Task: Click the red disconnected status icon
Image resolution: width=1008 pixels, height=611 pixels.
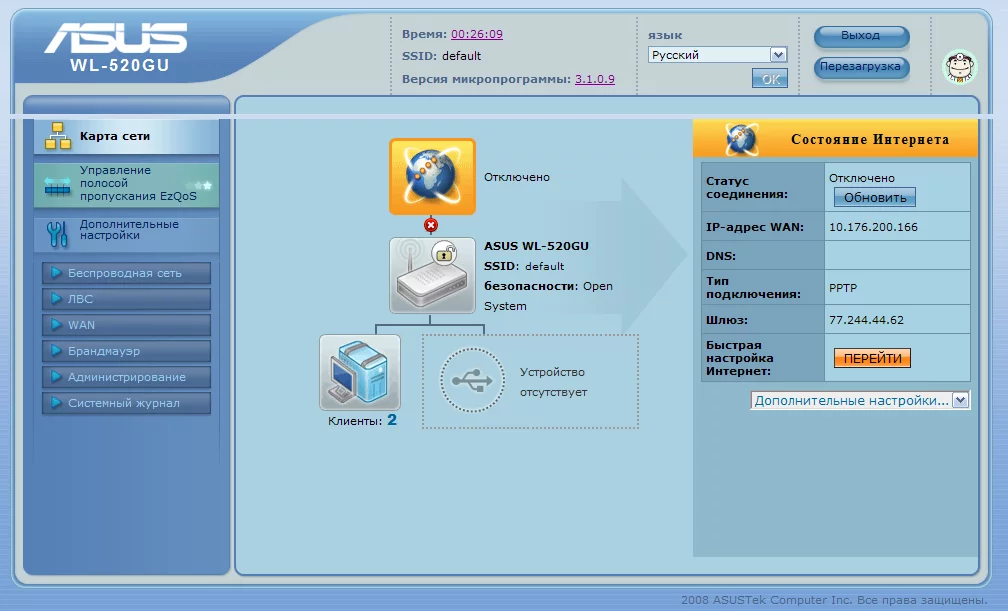Action: coord(431,225)
